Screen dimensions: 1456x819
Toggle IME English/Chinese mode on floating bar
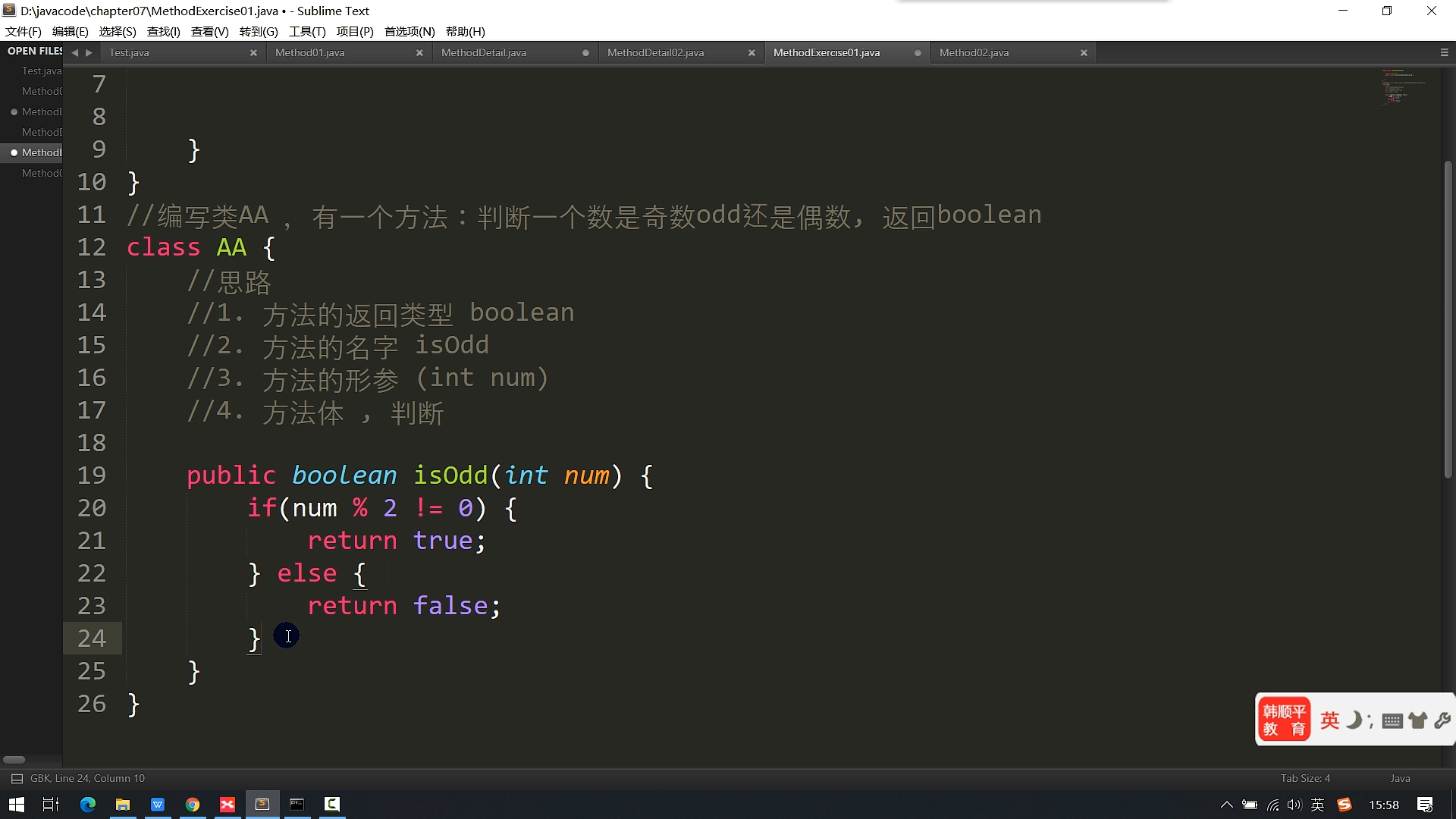point(1329,720)
